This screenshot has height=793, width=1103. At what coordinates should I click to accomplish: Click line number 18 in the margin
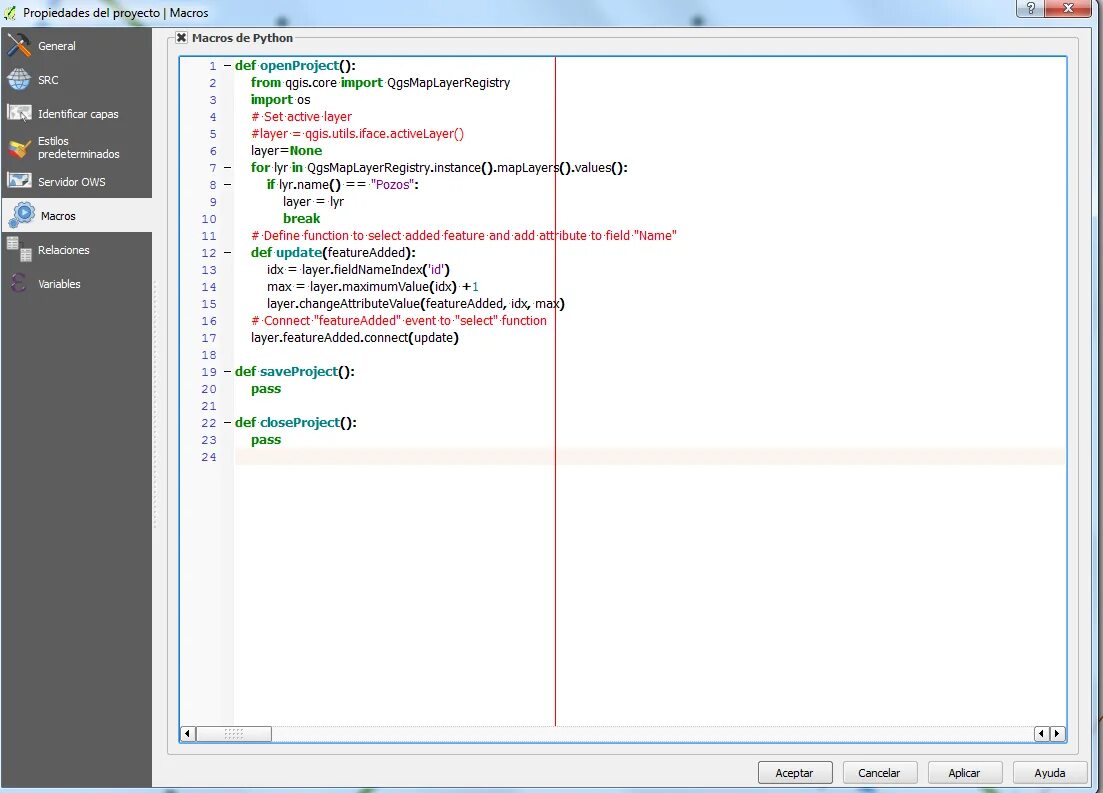click(x=209, y=355)
